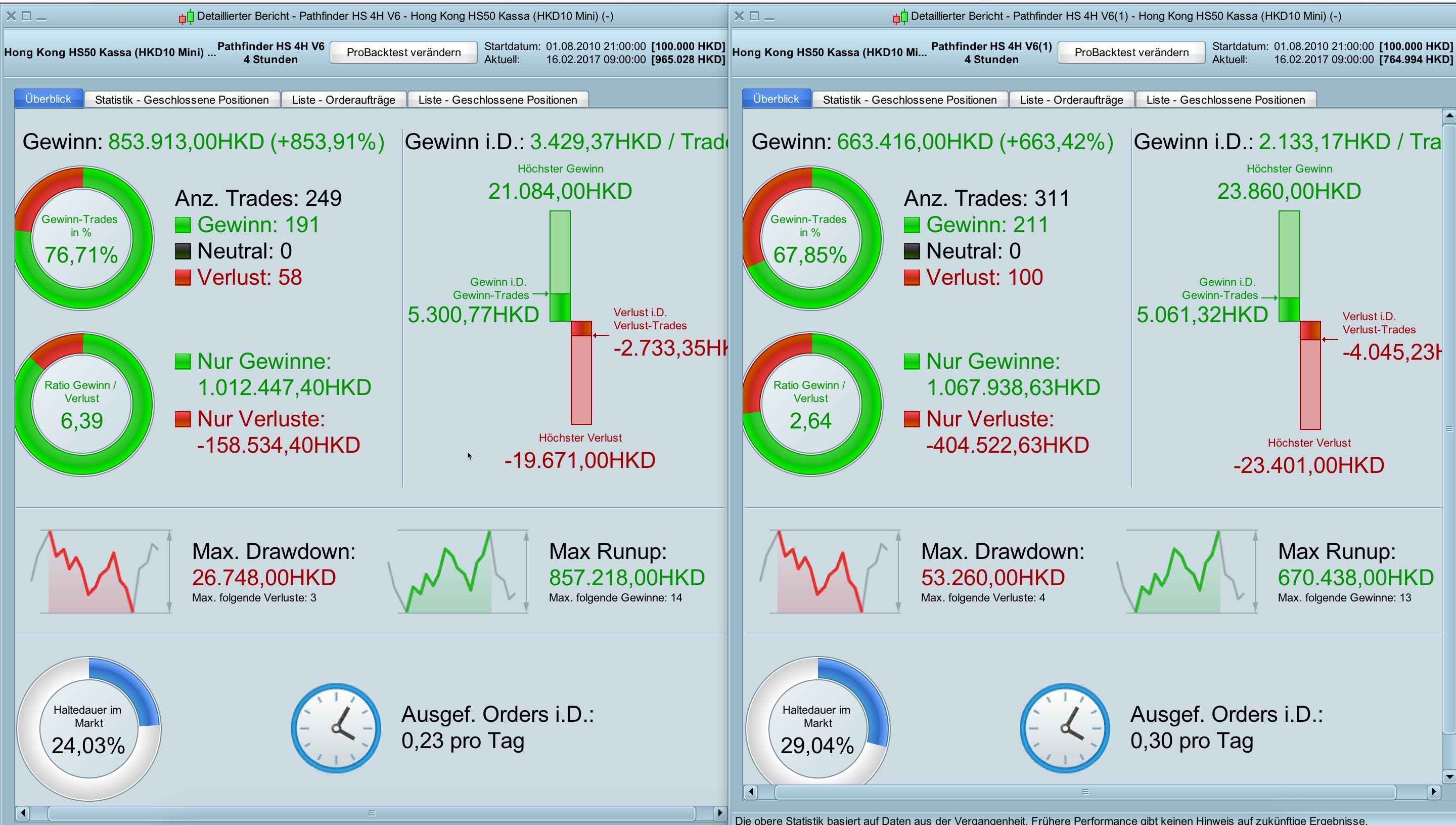Click the candlestick icon in right report title

tap(900, 17)
